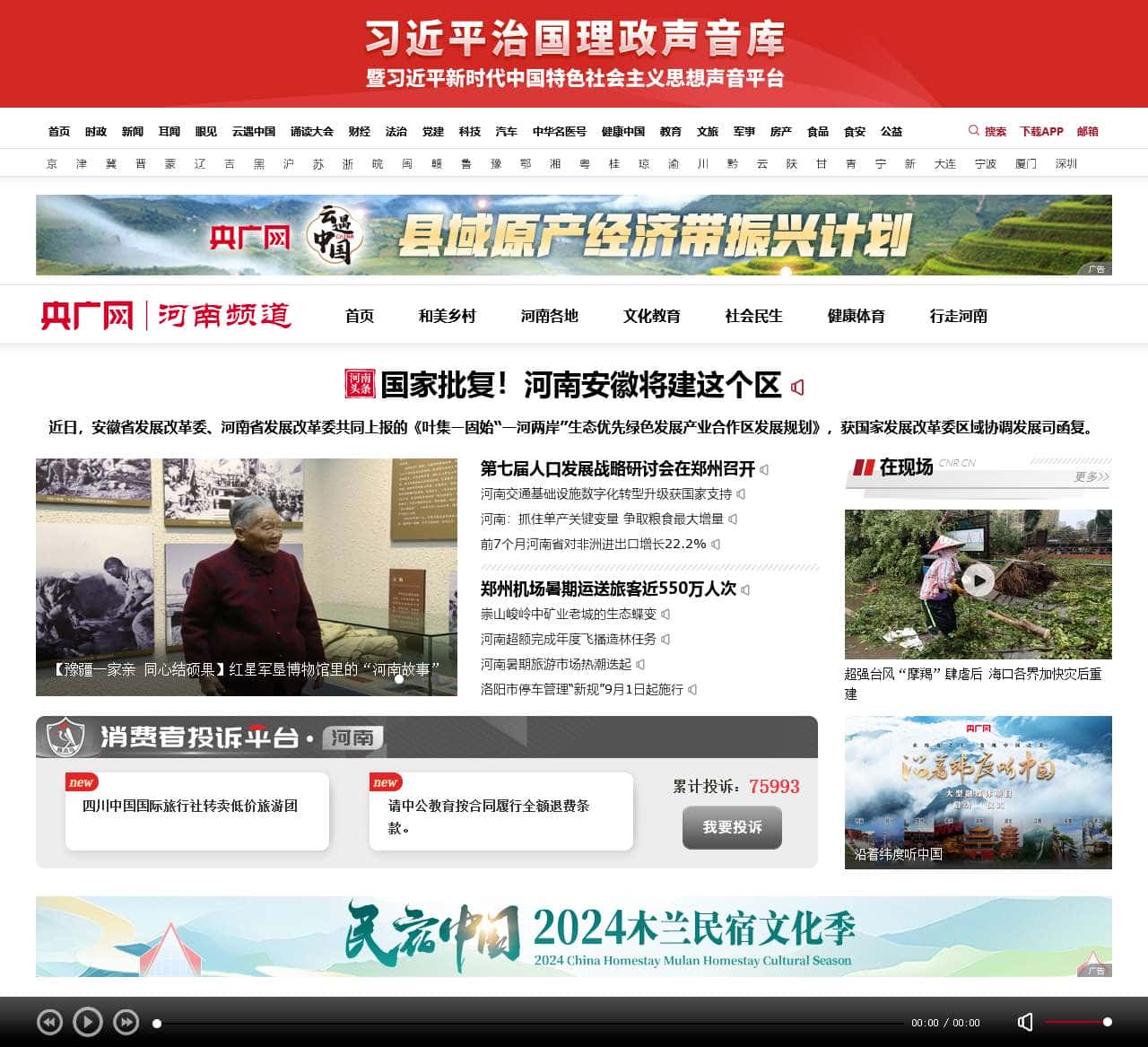Open 沿着纬度听中国 thumbnail

tap(978, 792)
